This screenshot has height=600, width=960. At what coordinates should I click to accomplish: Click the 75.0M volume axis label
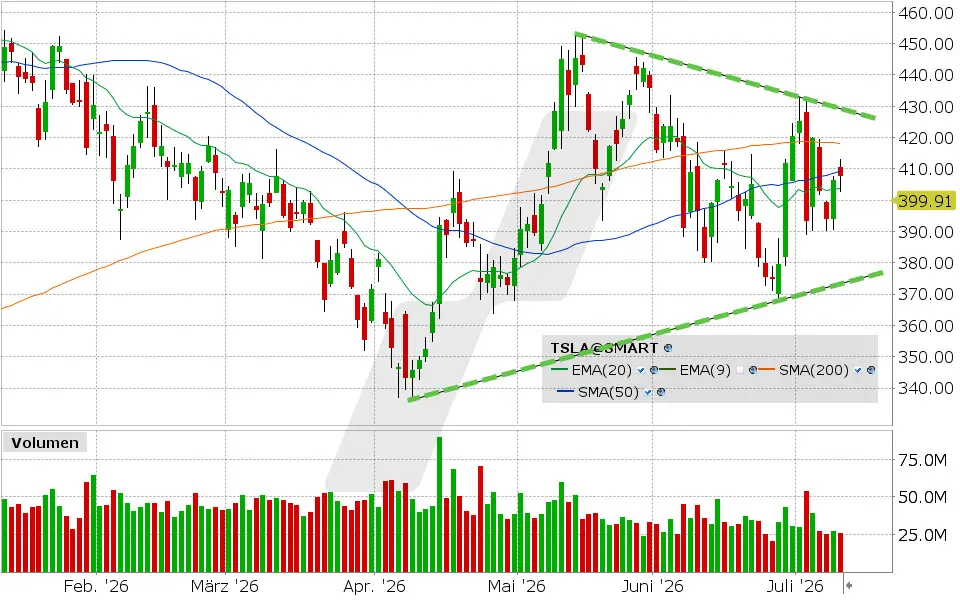(x=923, y=460)
